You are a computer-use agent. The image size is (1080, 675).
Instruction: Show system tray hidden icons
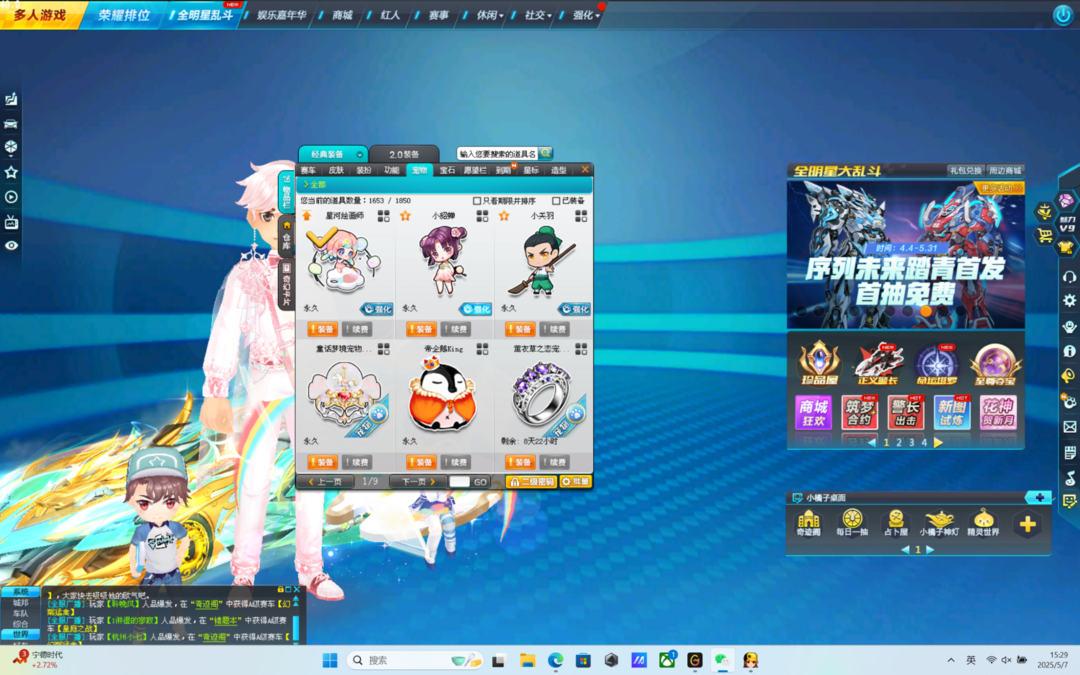pyautogui.click(x=951, y=660)
